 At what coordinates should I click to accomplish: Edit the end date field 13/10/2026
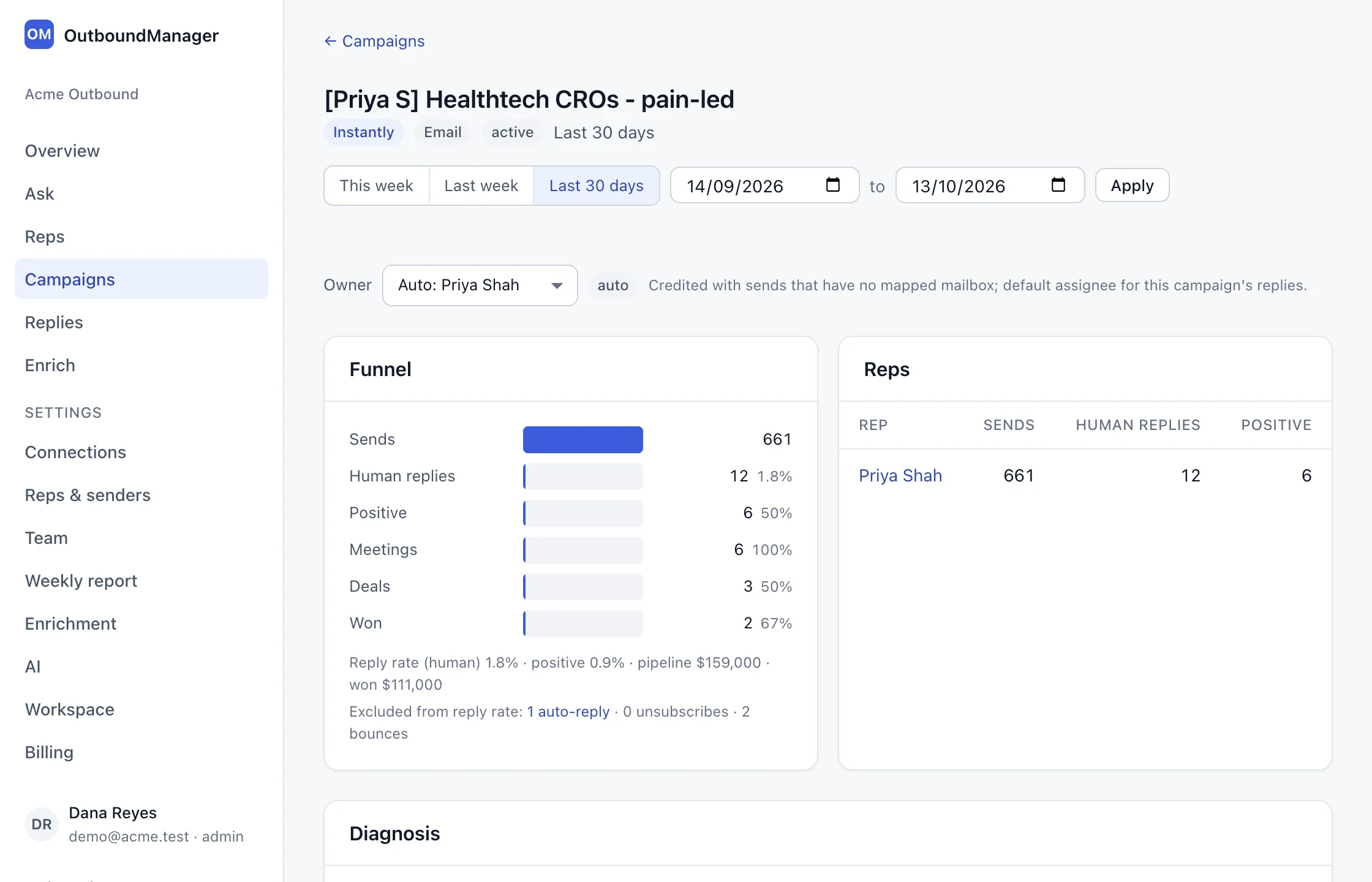click(x=990, y=186)
